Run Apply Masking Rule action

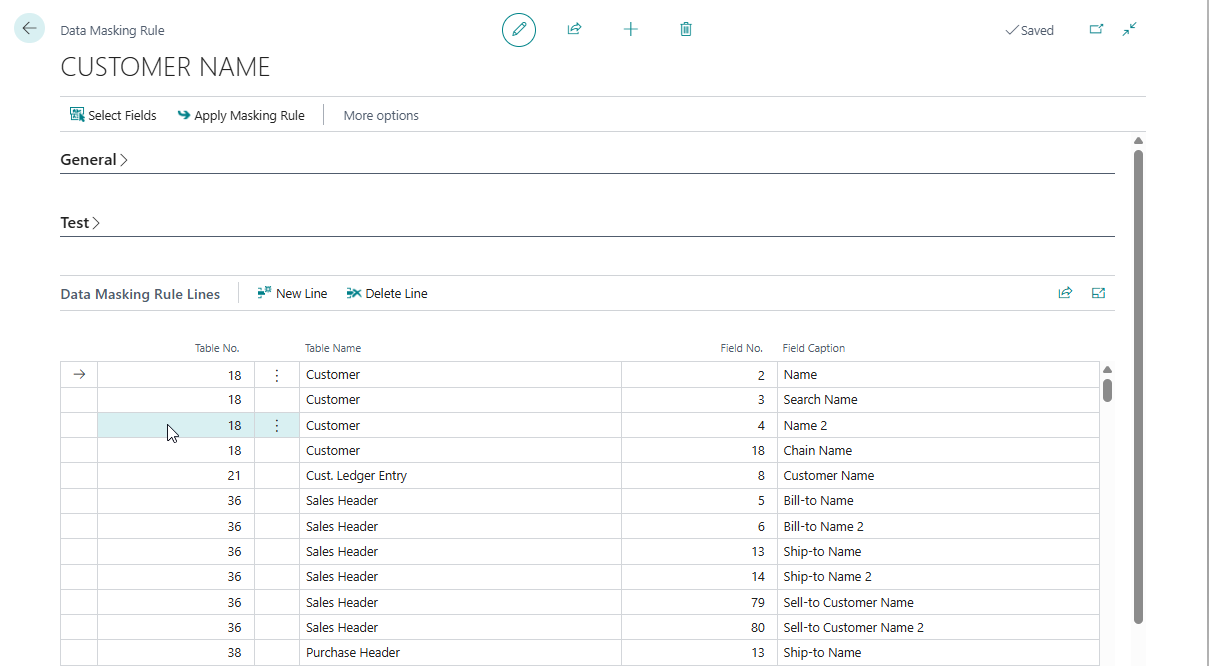pyautogui.click(x=241, y=115)
